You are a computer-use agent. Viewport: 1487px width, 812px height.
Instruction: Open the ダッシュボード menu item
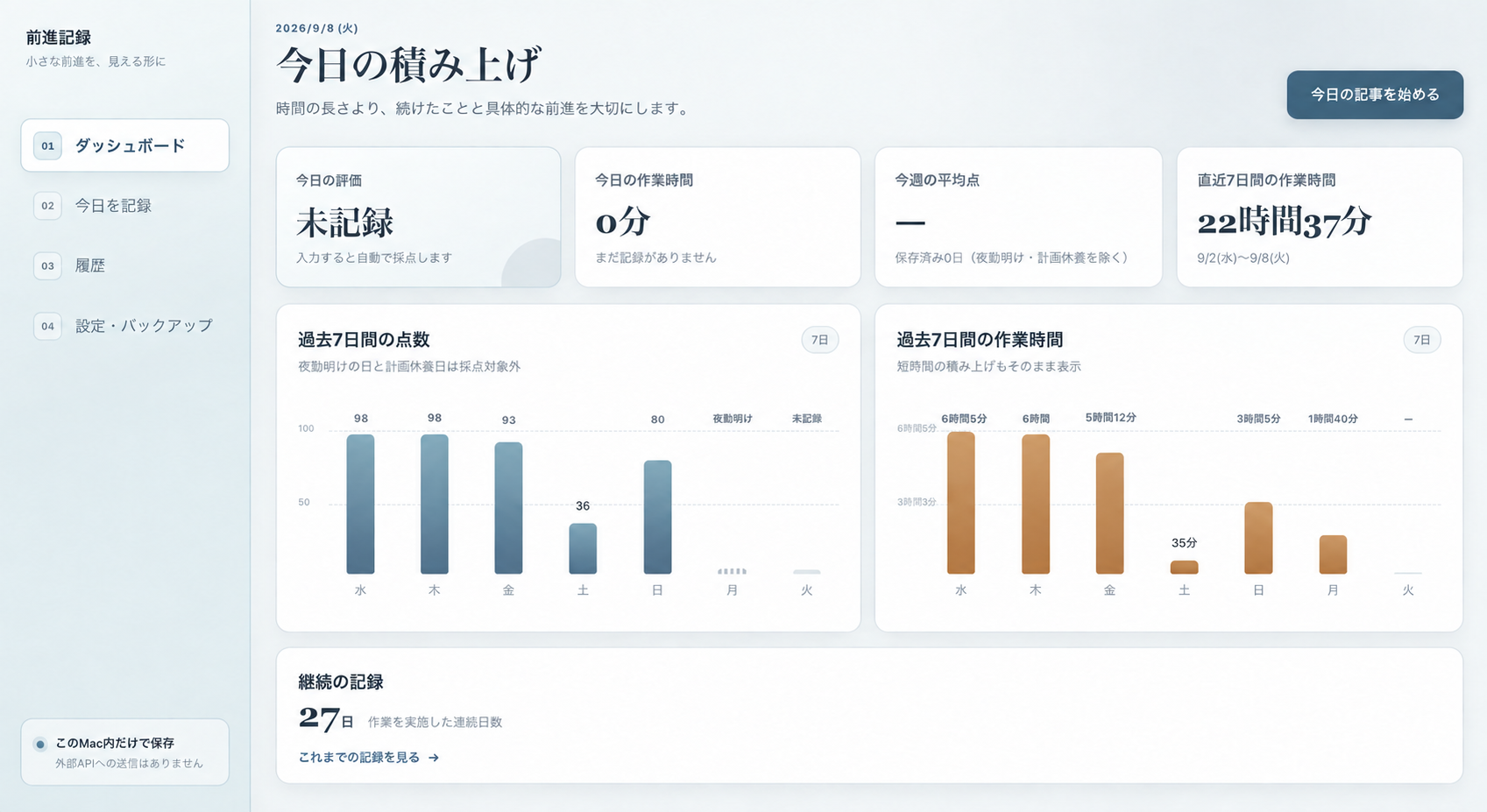[125, 145]
